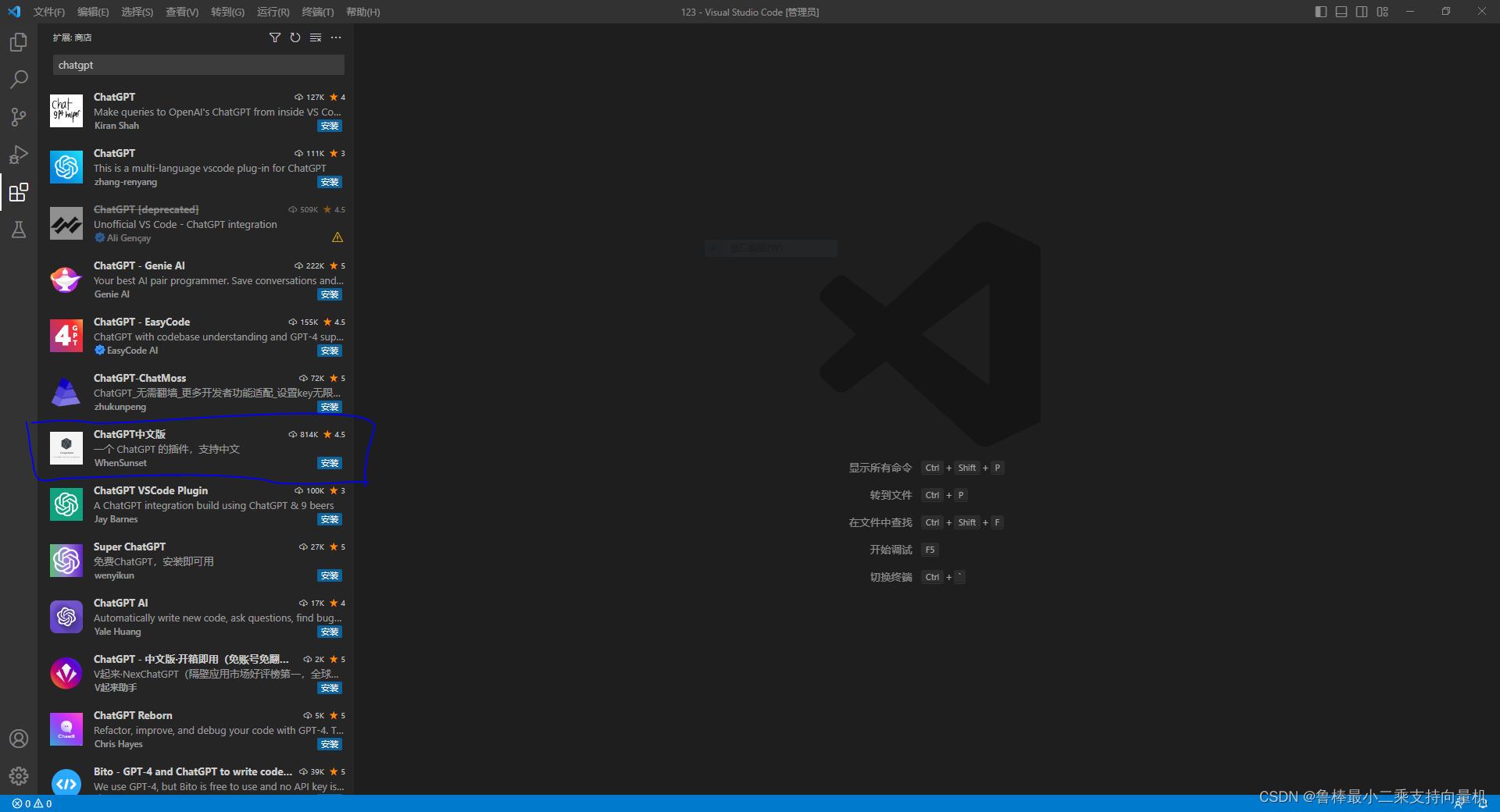Install Super ChatGPT extension
The height and width of the screenshot is (812, 1500).
click(x=330, y=575)
